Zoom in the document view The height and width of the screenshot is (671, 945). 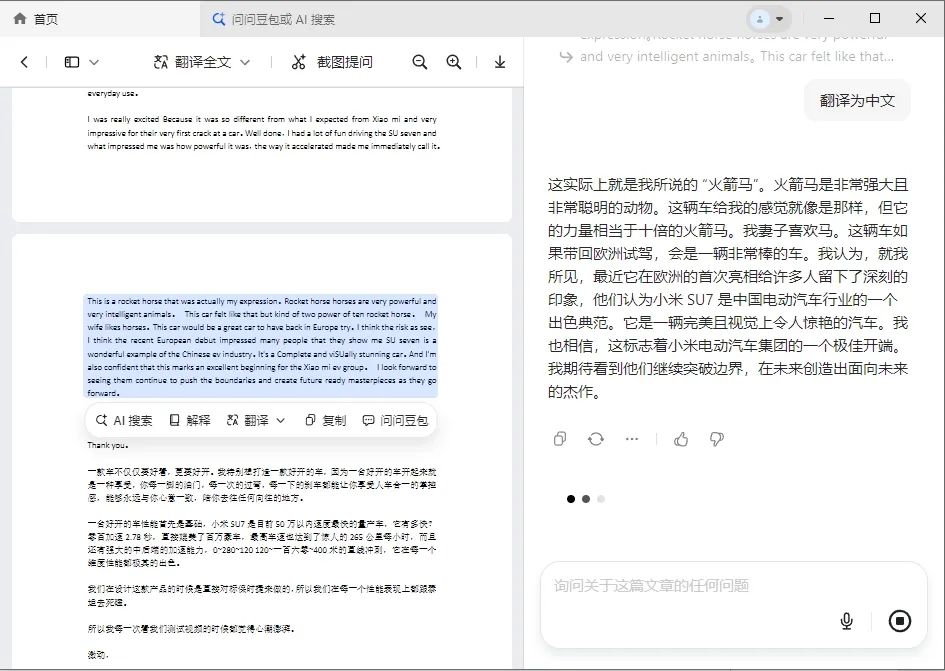(x=454, y=62)
